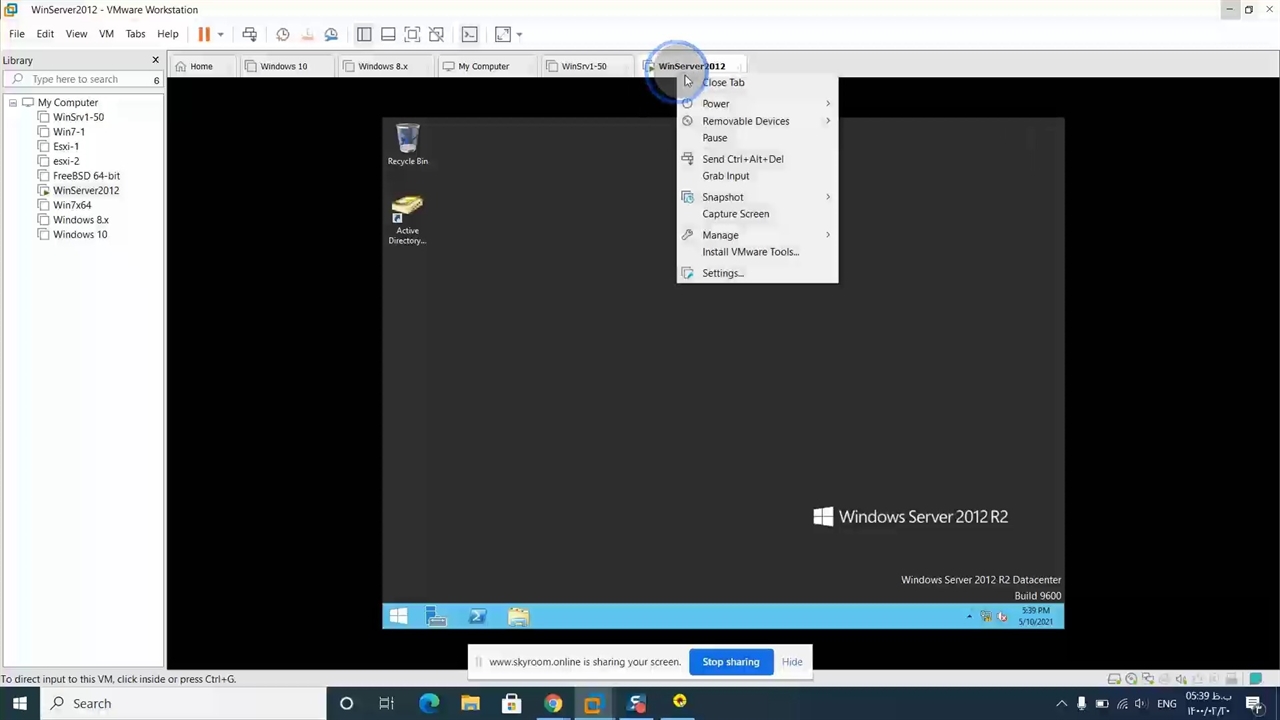
Task: Take a snapshot using the toolbar clock icon
Action: [x=283, y=34]
